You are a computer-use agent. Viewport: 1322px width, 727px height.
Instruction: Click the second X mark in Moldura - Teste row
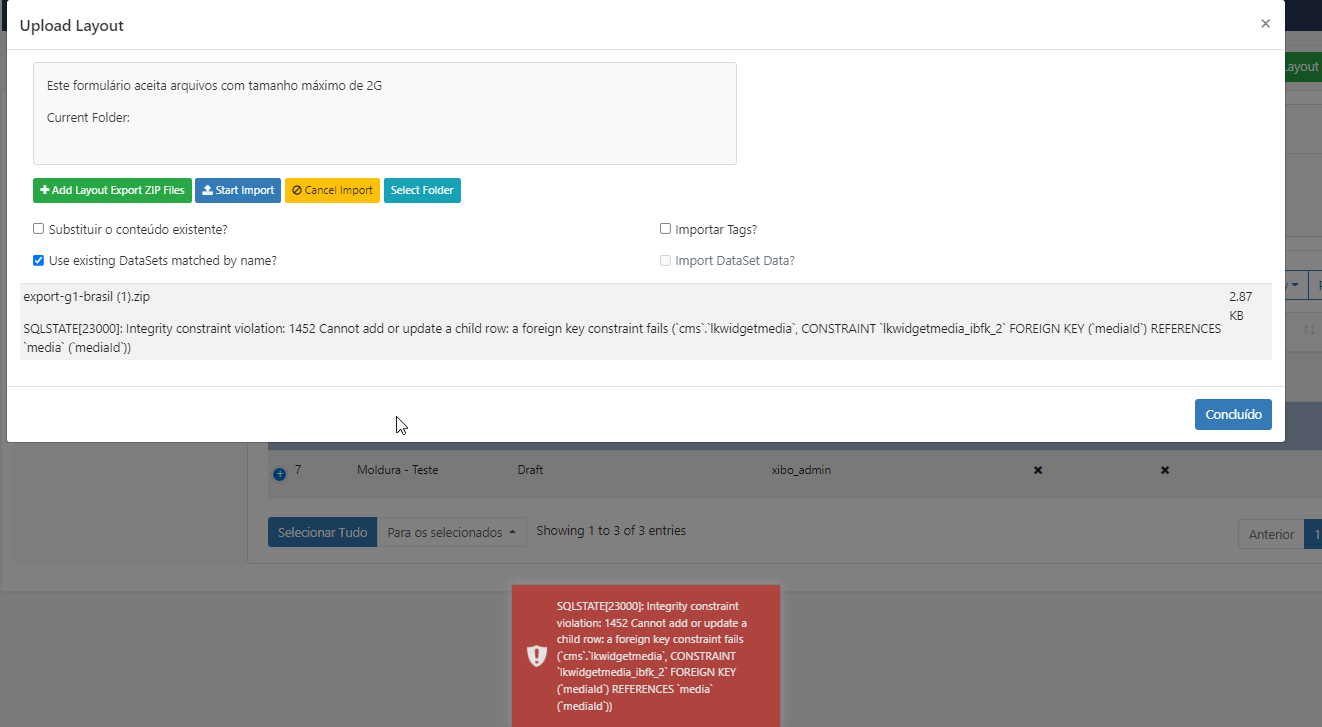tap(1165, 470)
